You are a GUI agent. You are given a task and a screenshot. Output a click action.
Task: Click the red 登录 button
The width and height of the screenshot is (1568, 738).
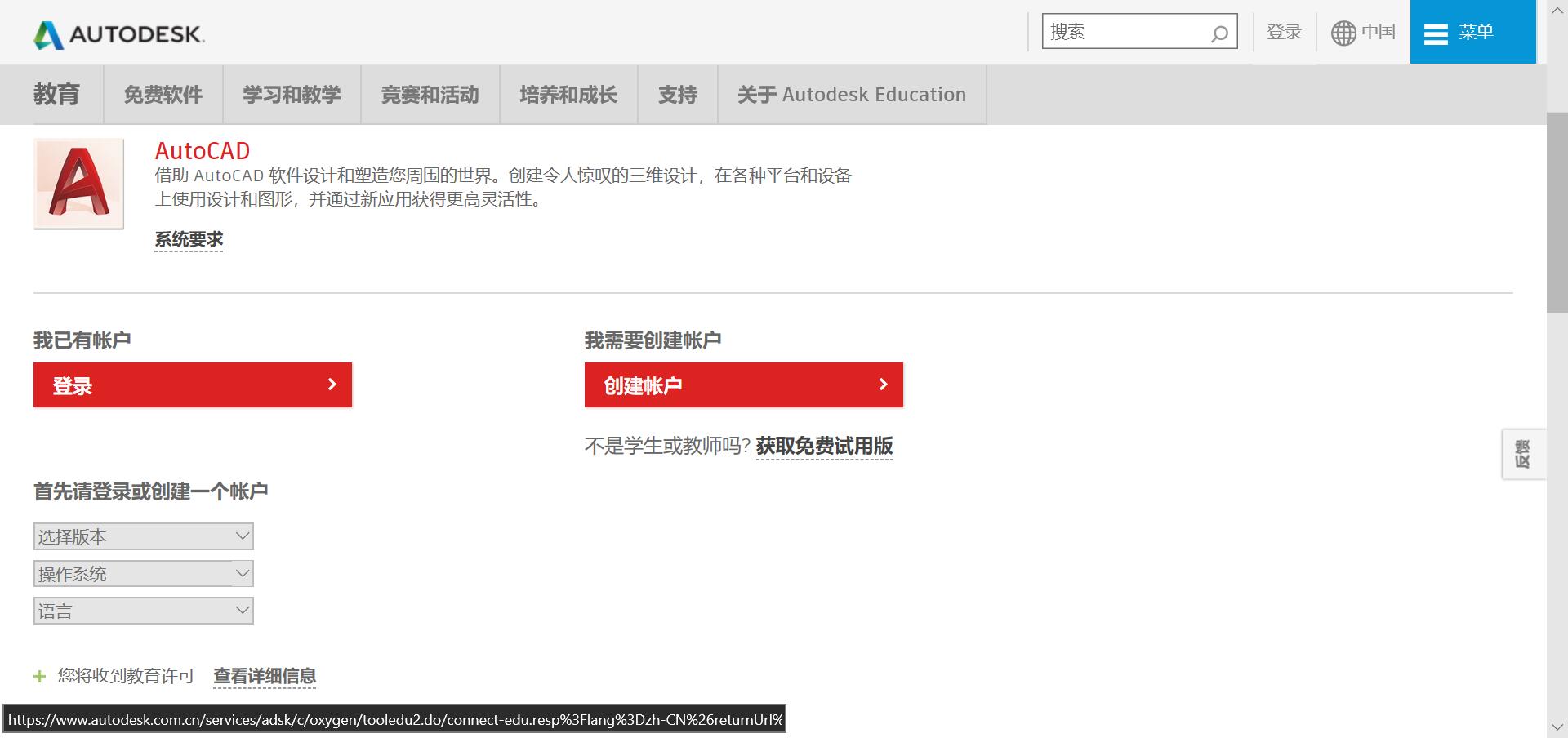[193, 385]
